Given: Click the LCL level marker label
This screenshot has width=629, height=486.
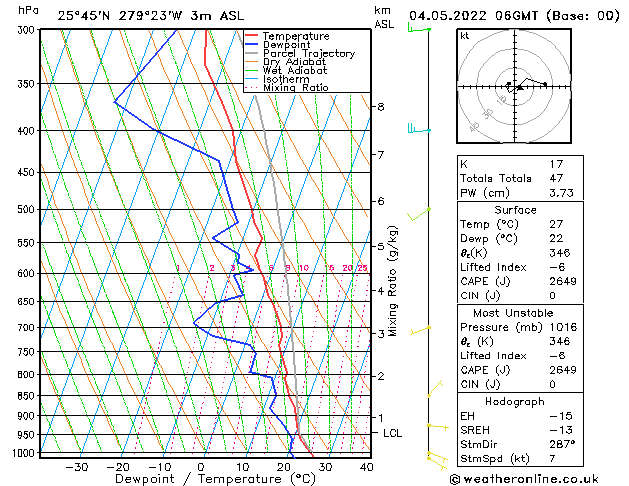Looking at the screenshot, I should coord(392,433).
